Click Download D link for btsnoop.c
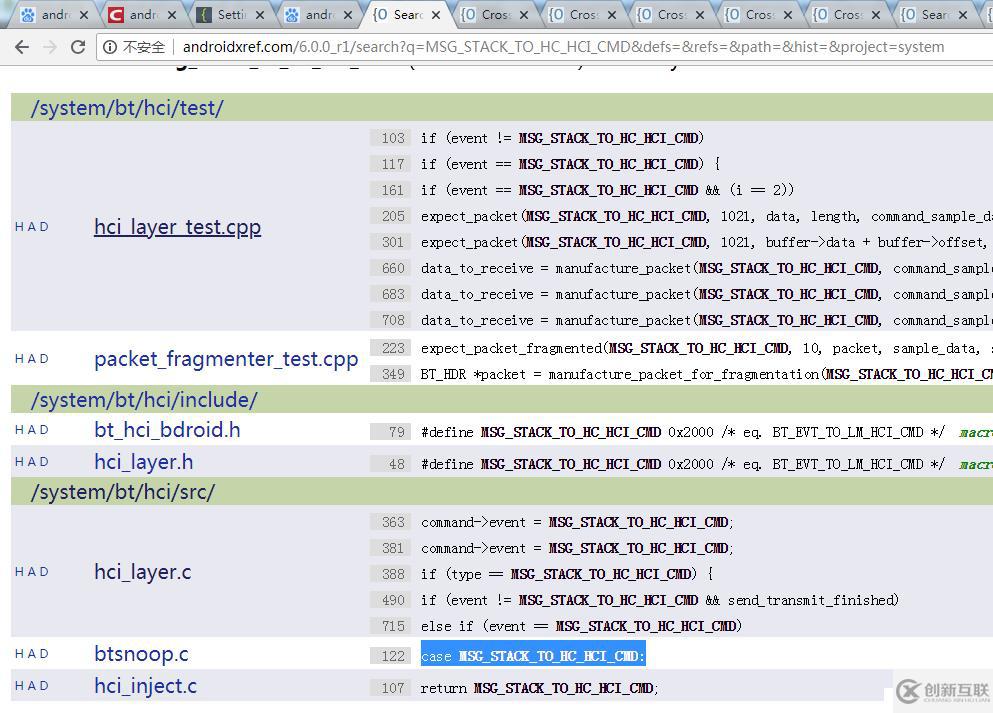The height and width of the screenshot is (713, 993). point(44,653)
